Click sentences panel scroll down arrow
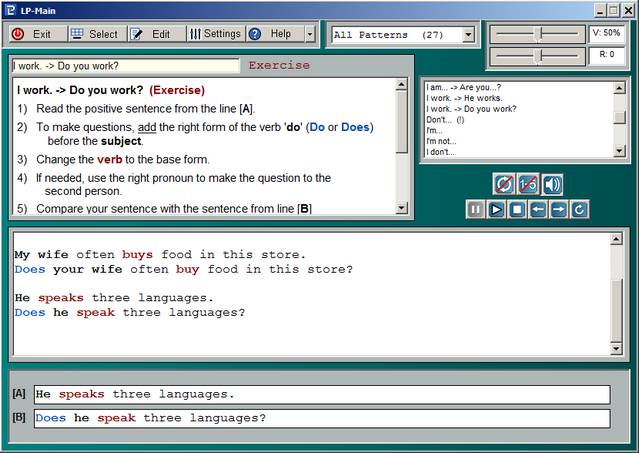639x453 pixels. [x=616, y=348]
